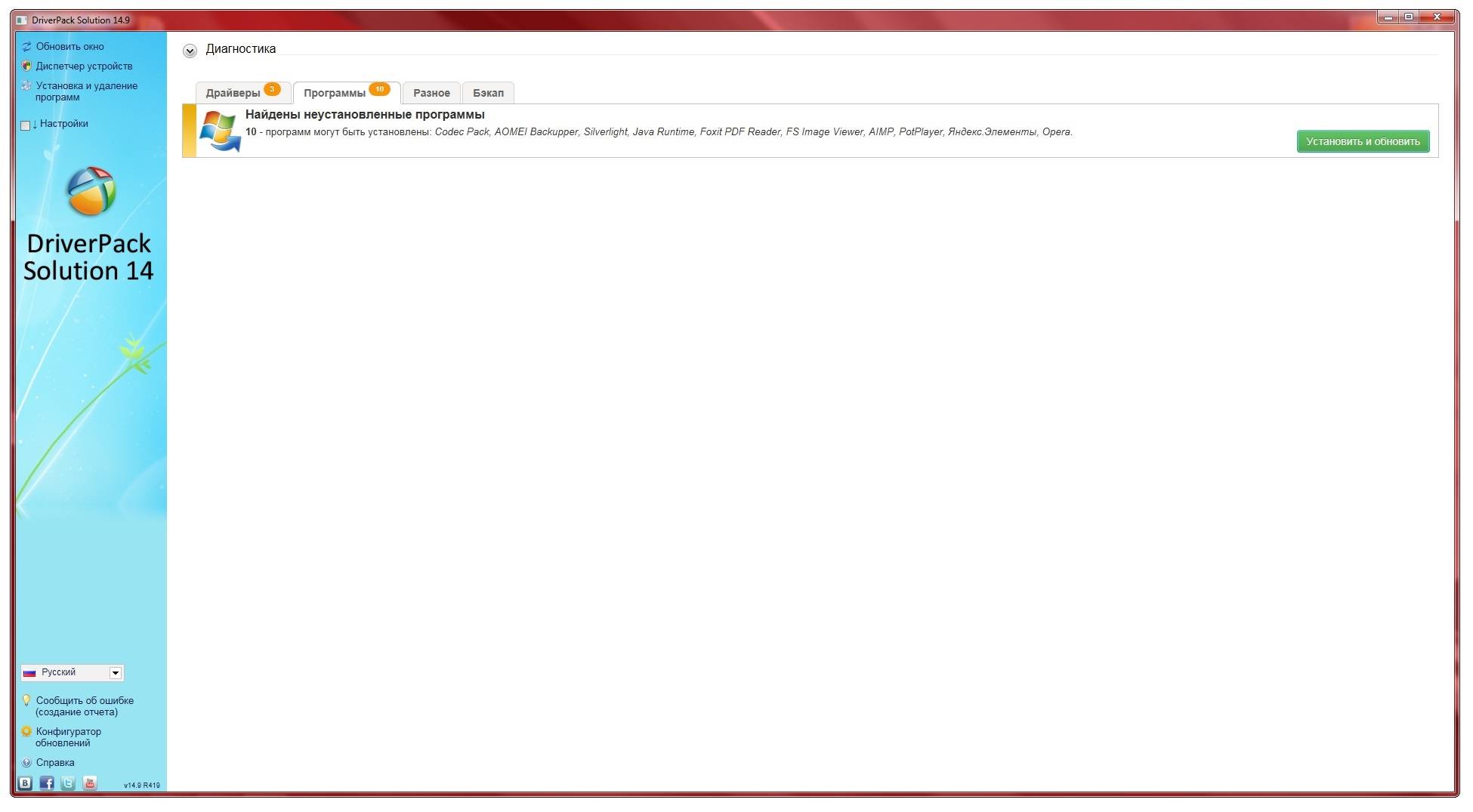Open the Русский language dropdown
Viewport: 1473px width, 812px height.
click(73, 673)
